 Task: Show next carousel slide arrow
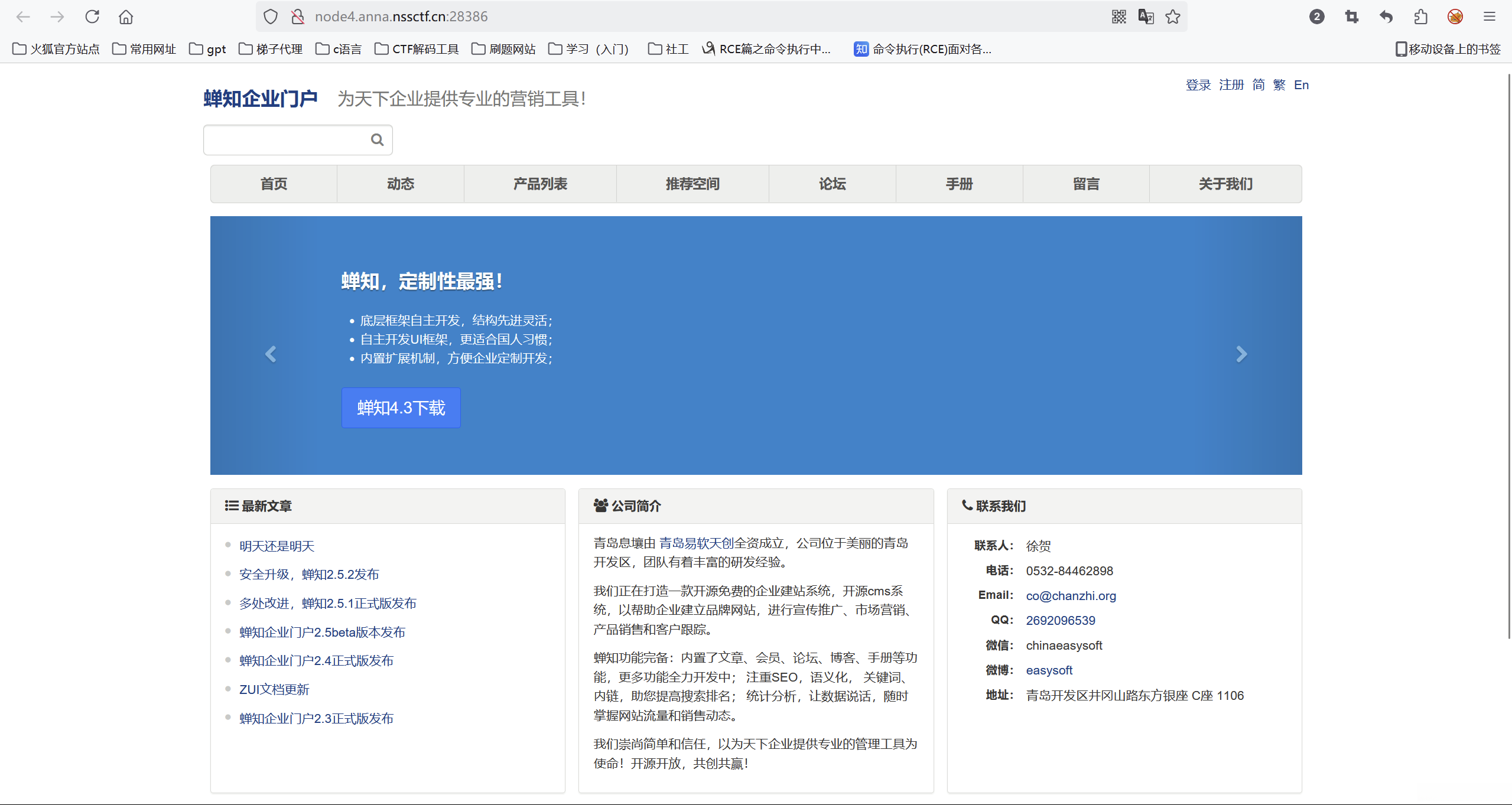pyautogui.click(x=1241, y=354)
